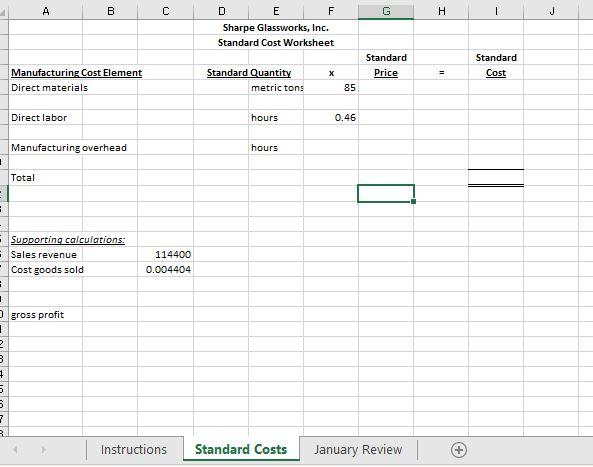The height and width of the screenshot is (467, 593).
Task: Add a new sheet with plus icon
Action: (459, 450)
